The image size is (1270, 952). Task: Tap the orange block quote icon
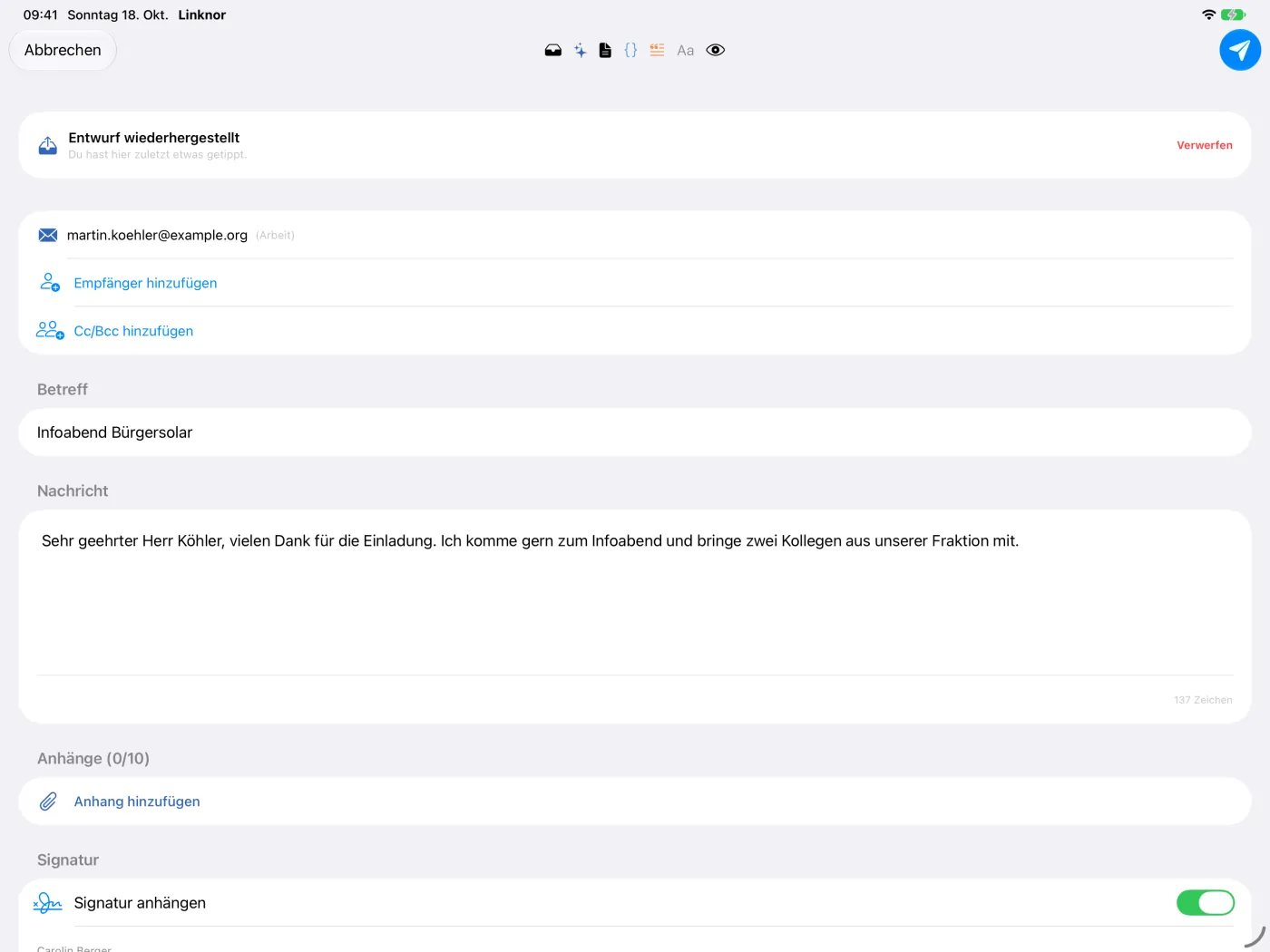tap(658, 51)
